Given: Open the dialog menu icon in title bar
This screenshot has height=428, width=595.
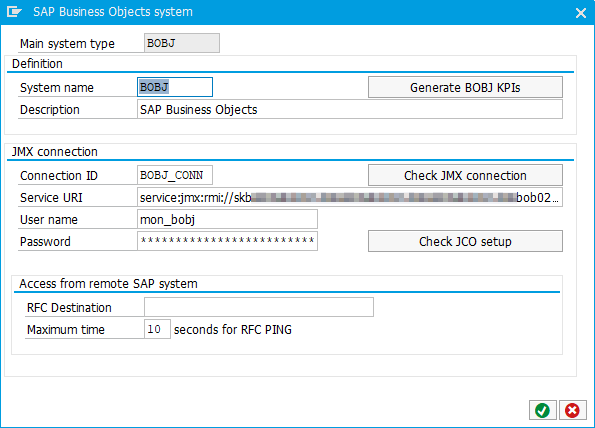Looking at the screenshot, I should coord(14,12).
